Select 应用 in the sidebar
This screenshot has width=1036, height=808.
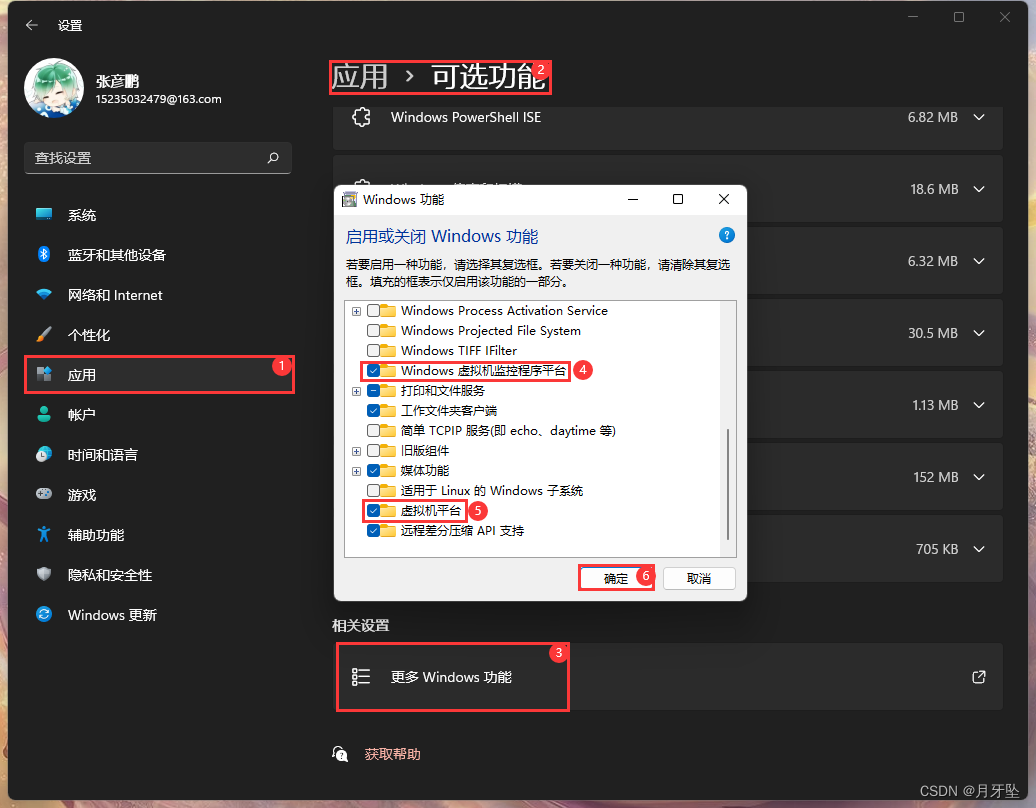tap(157, 375)
